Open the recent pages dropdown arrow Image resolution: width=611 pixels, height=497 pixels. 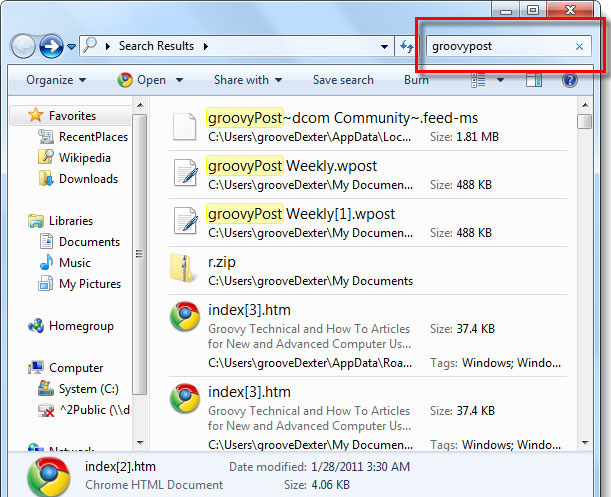71,47
